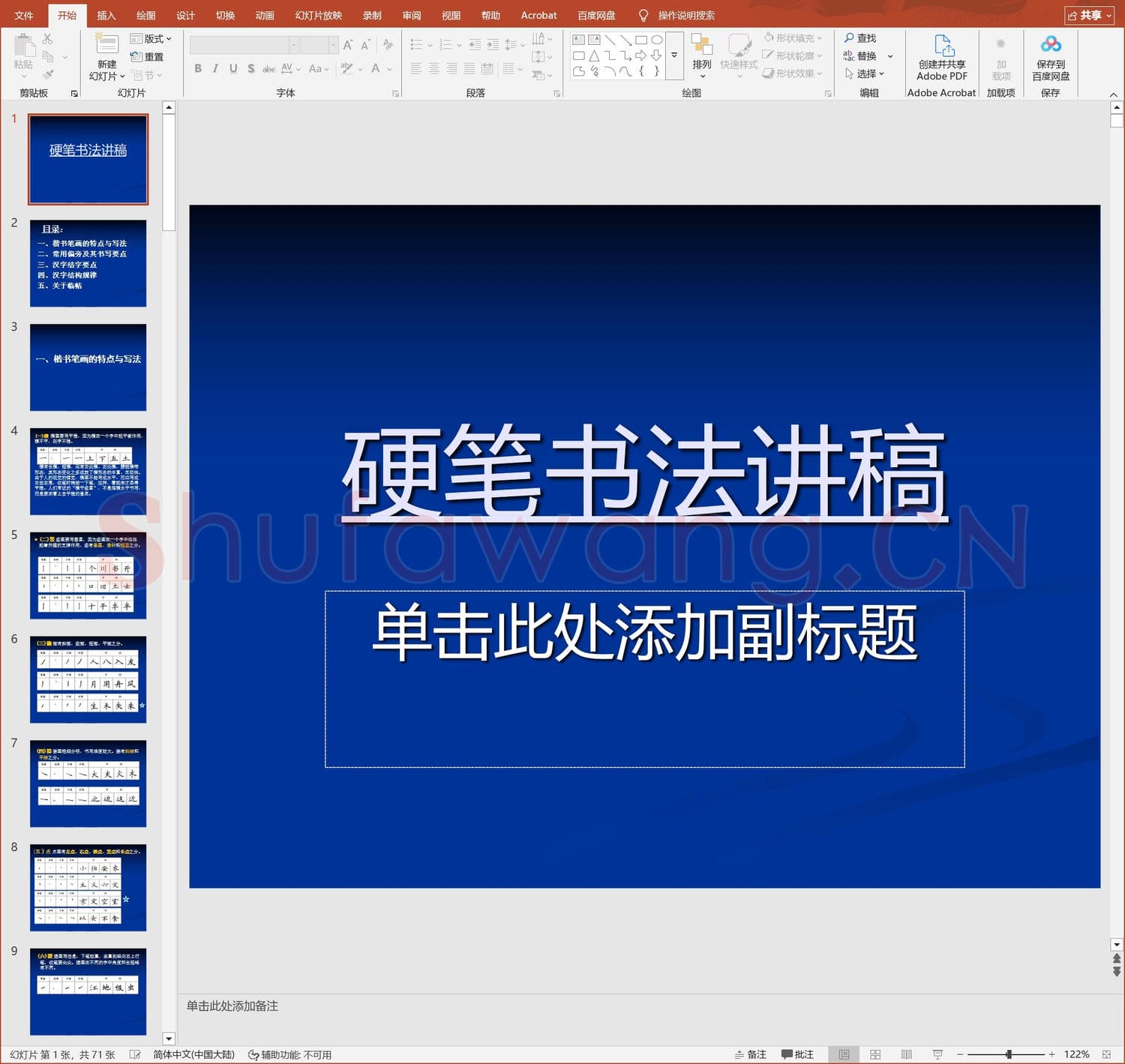Click zoom in plus button
The width and height of the screenshot is (1125, 1064).
pyautogui.click(x=1051, y=1054)
